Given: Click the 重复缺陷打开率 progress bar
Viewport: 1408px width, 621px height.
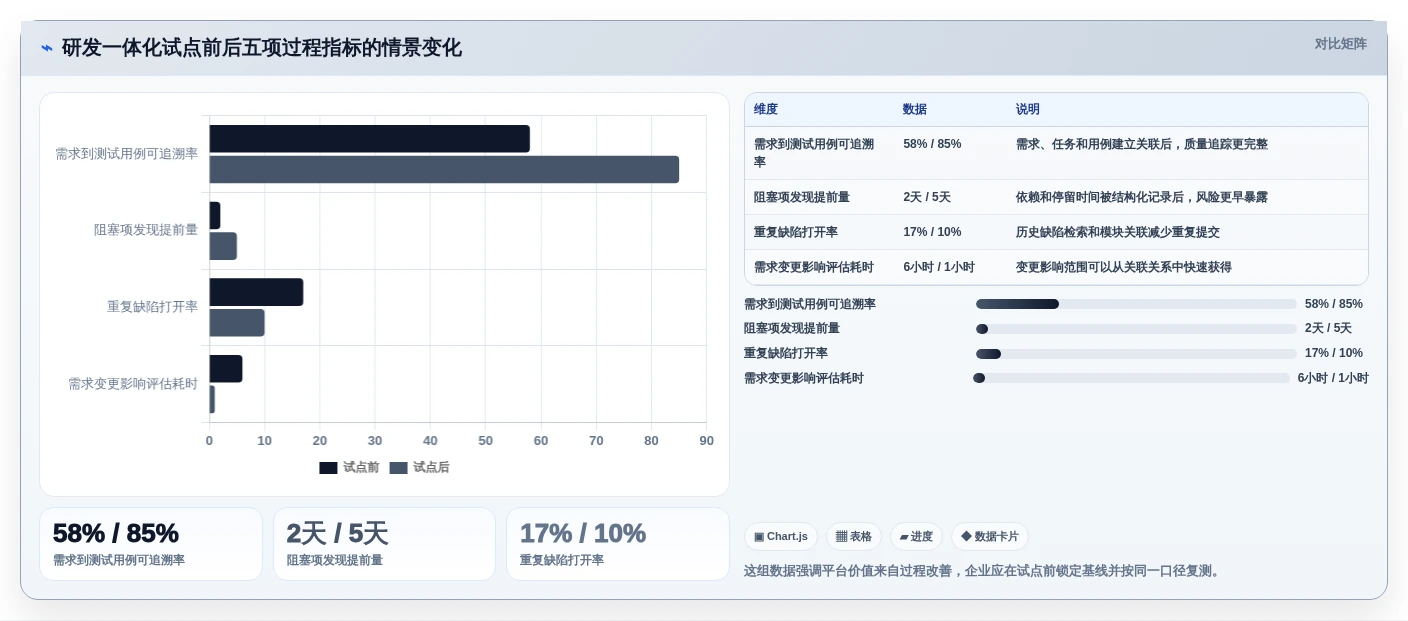Looking at the screenshot, I should (1136, 354).
